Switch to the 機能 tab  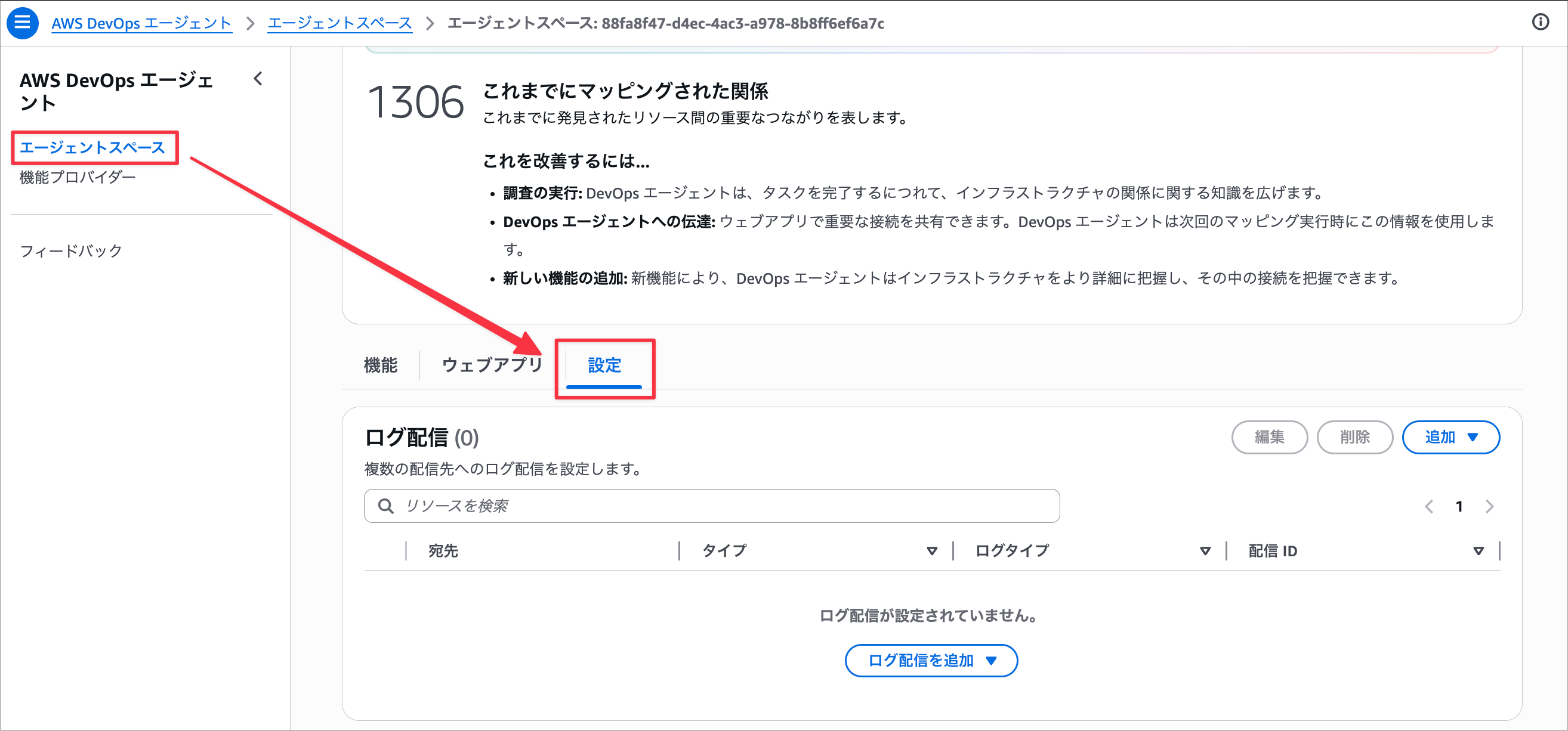click(x=381, y=365)
